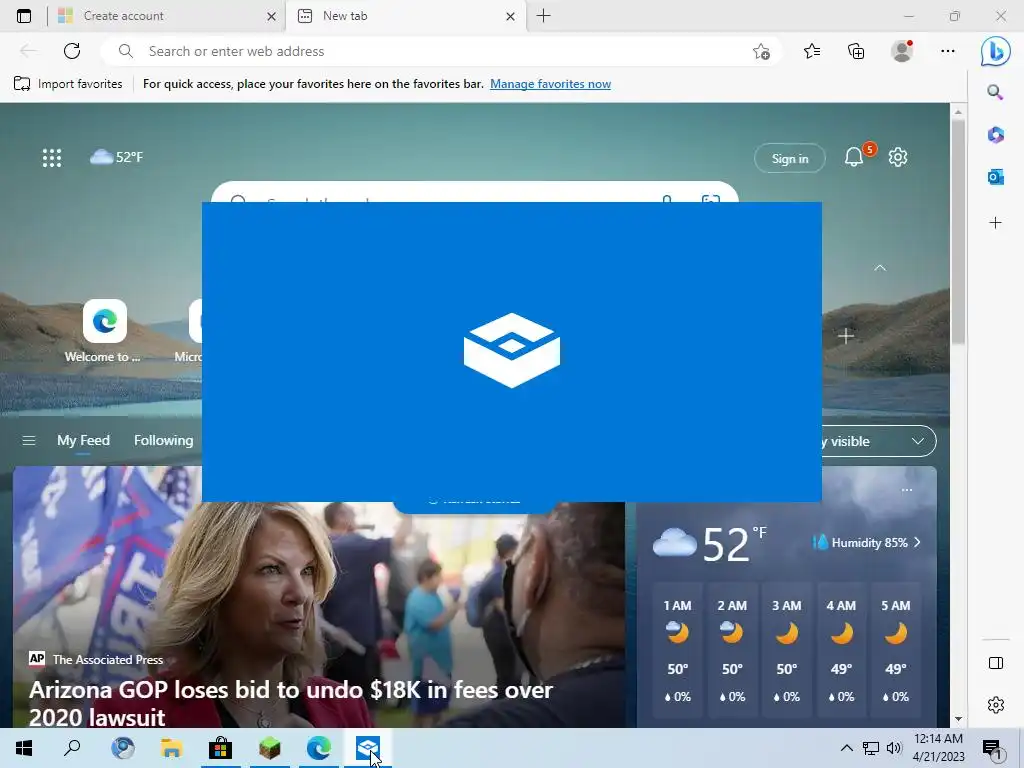Open Outlook in the sidebar
The height and width of the screenshot is (768, 1024).
(995, 177)
